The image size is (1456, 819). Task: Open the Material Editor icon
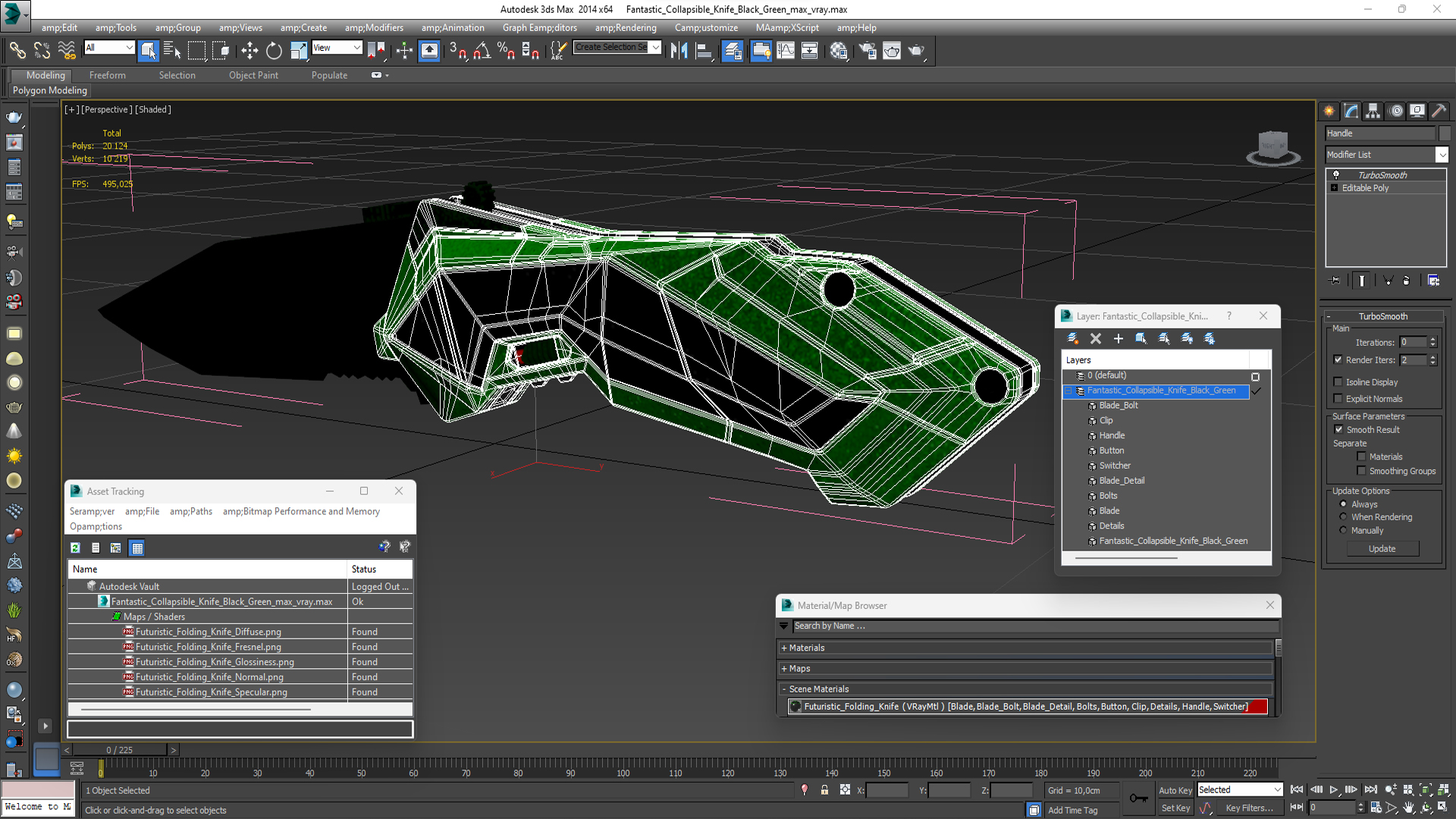(838, 51)
